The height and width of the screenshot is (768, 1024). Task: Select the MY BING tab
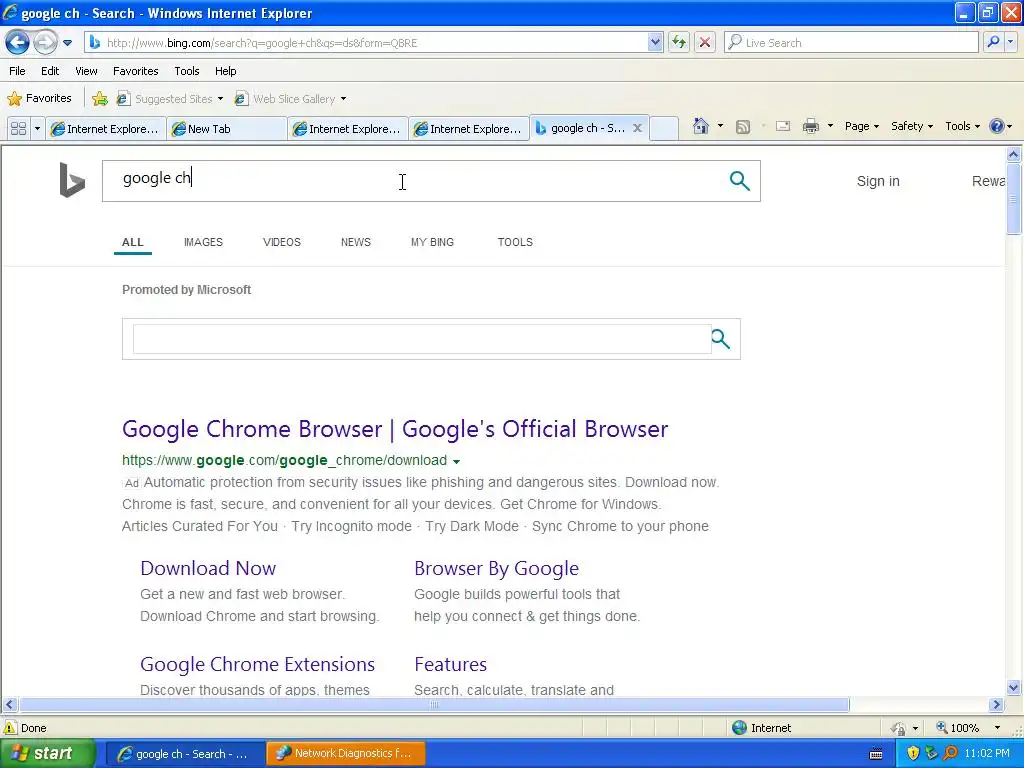point(432,242)
